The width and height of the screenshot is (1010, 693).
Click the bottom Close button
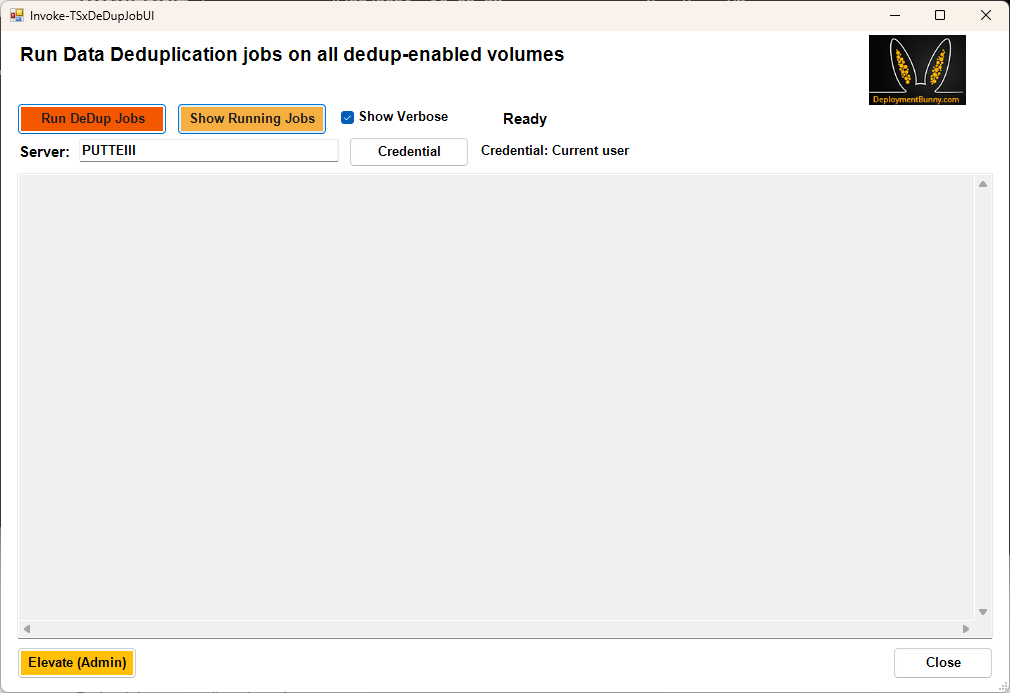943,663
